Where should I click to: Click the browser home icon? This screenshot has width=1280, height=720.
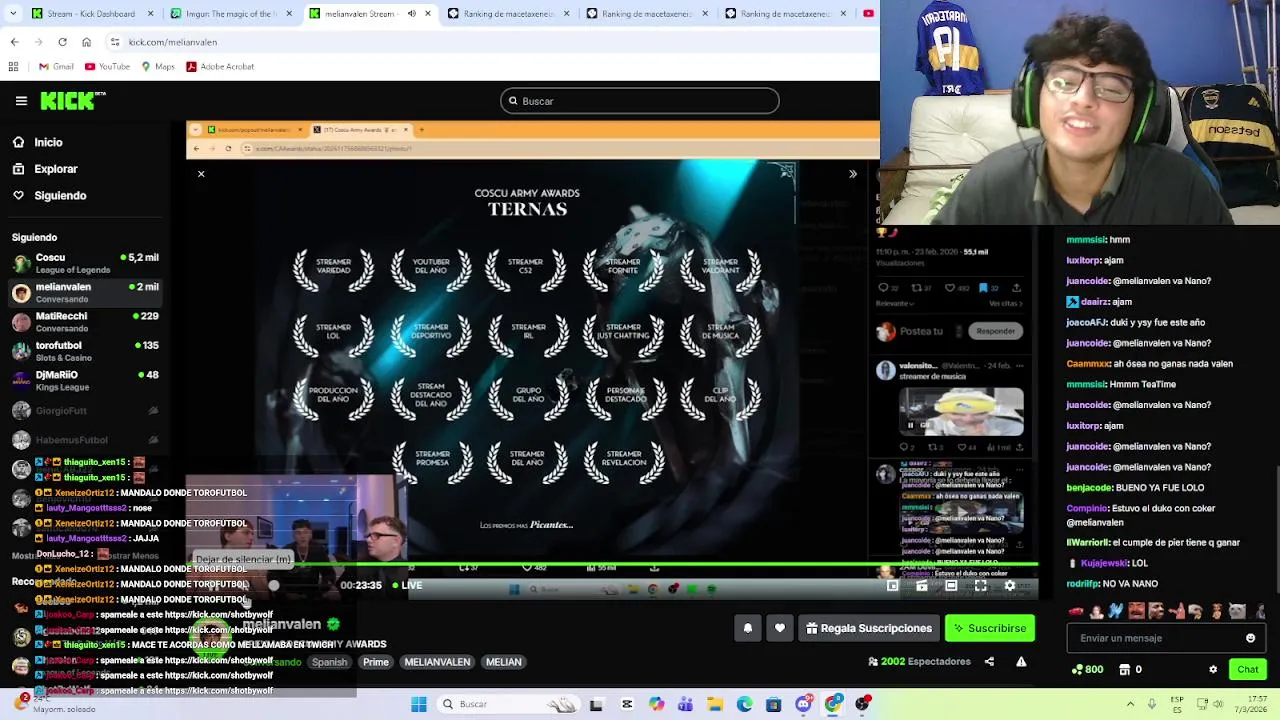(86, 42)
